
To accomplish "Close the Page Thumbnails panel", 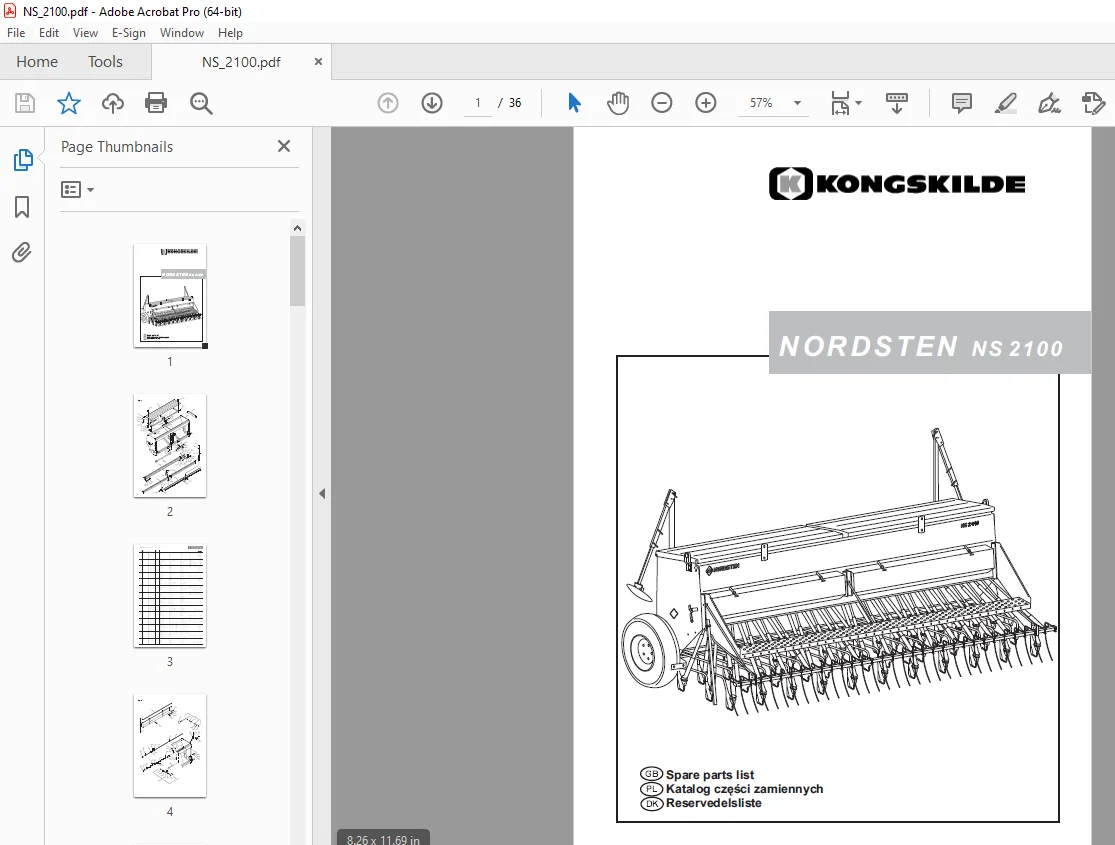I will coord(284,146).
